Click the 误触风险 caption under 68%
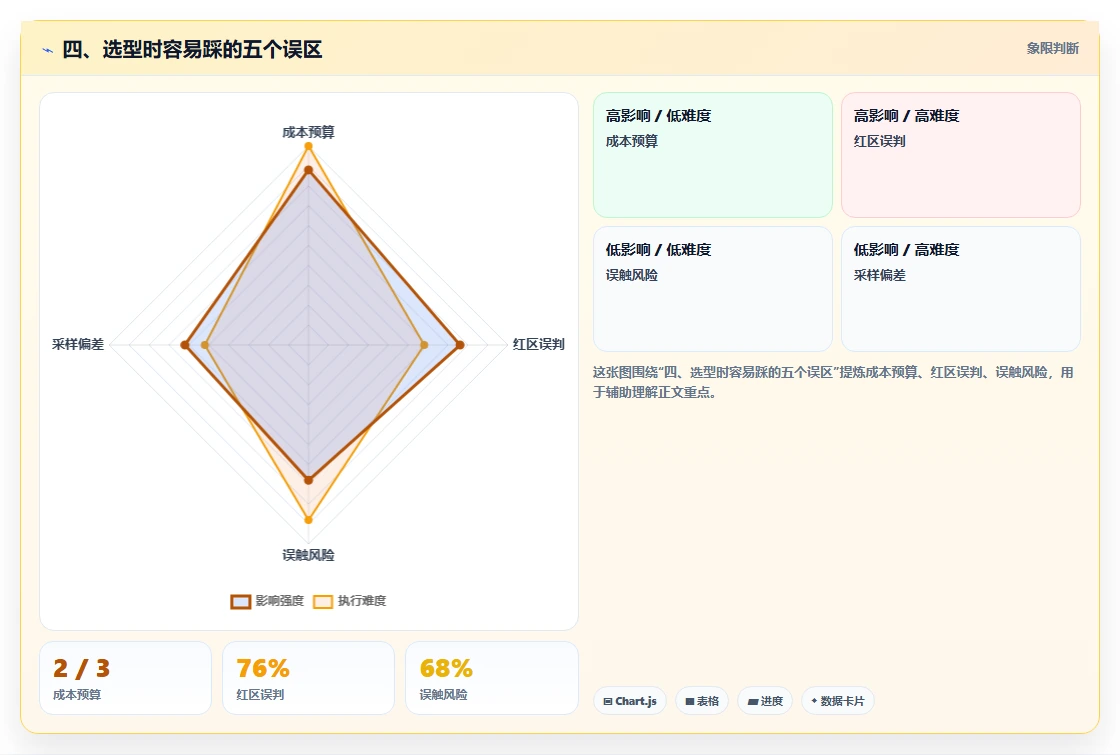Viewport: 1120px width, 755px height. [x=443, y=694]
